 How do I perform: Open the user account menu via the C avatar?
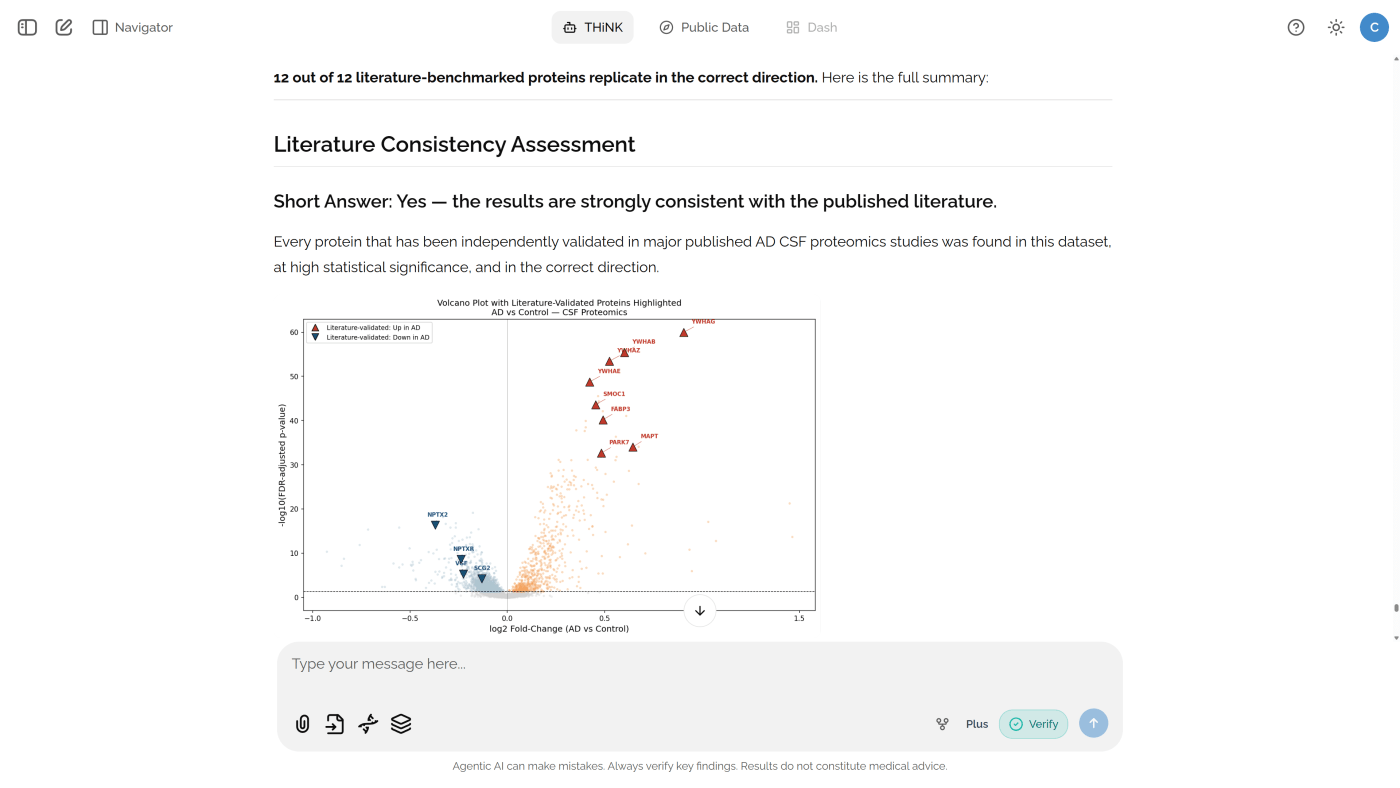(1373, 26)
